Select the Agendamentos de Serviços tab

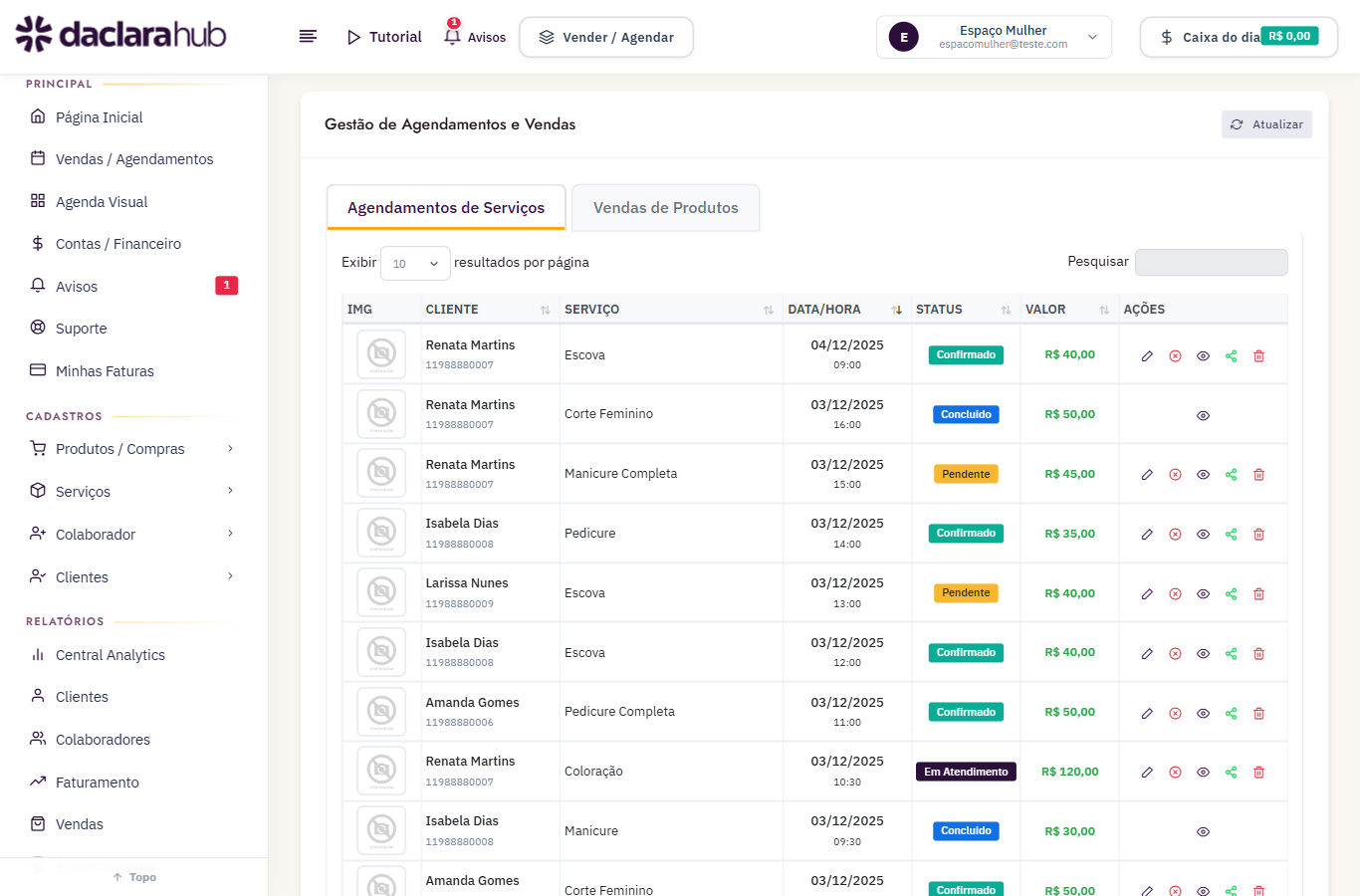pos(446,208)
